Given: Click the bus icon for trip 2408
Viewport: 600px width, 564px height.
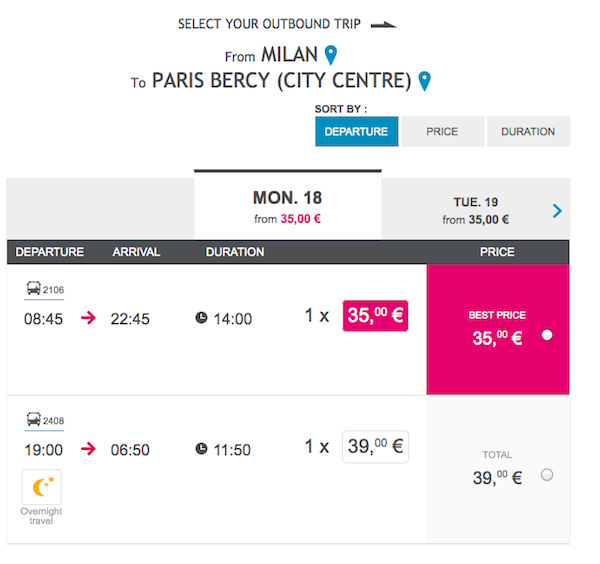Looking at the screenshot, I should coord(33,419).
